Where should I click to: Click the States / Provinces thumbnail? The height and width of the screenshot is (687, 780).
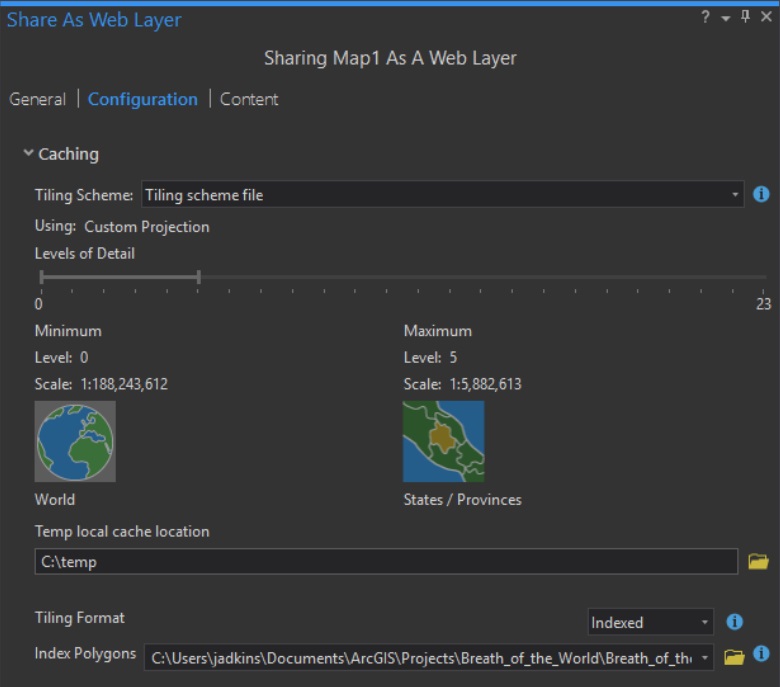tap(443, 442)
